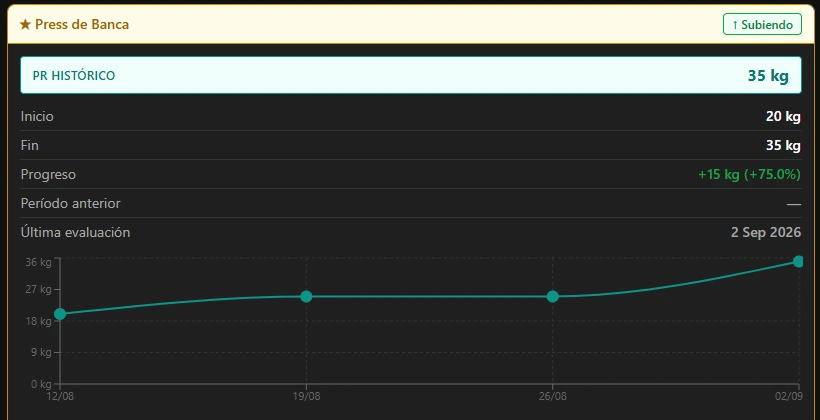Image resolution: width=820 pixels, height=420 pixels.
Task: Click the star icon beside Press de Banca
Action: [x=25, y=25]
